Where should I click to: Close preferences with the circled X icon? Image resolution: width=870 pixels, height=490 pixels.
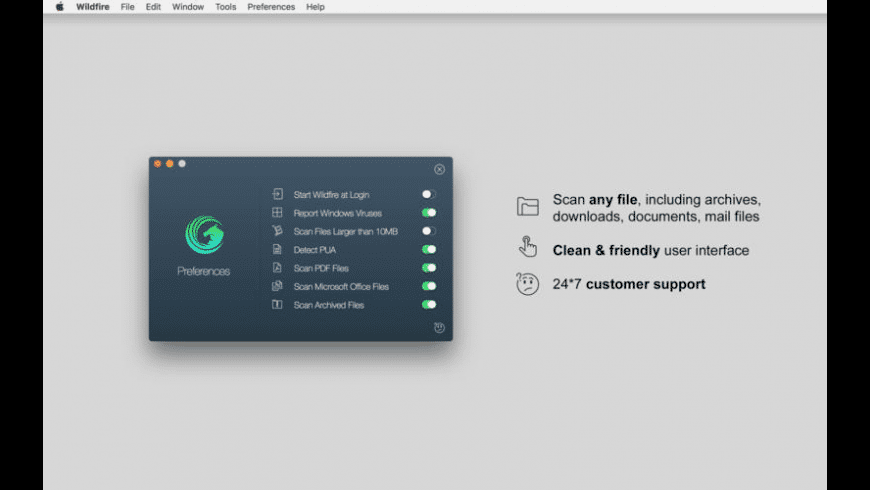tap(439, 169)
